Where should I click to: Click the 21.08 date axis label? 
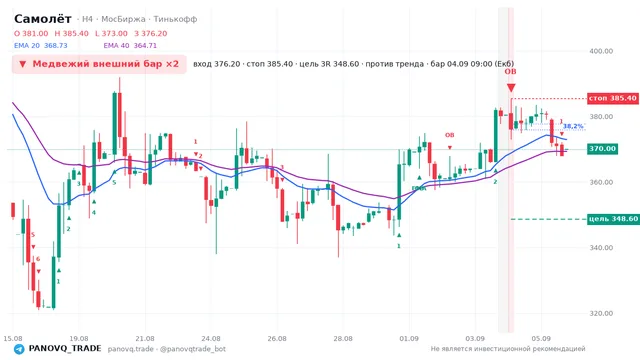[x=145, y=338]
